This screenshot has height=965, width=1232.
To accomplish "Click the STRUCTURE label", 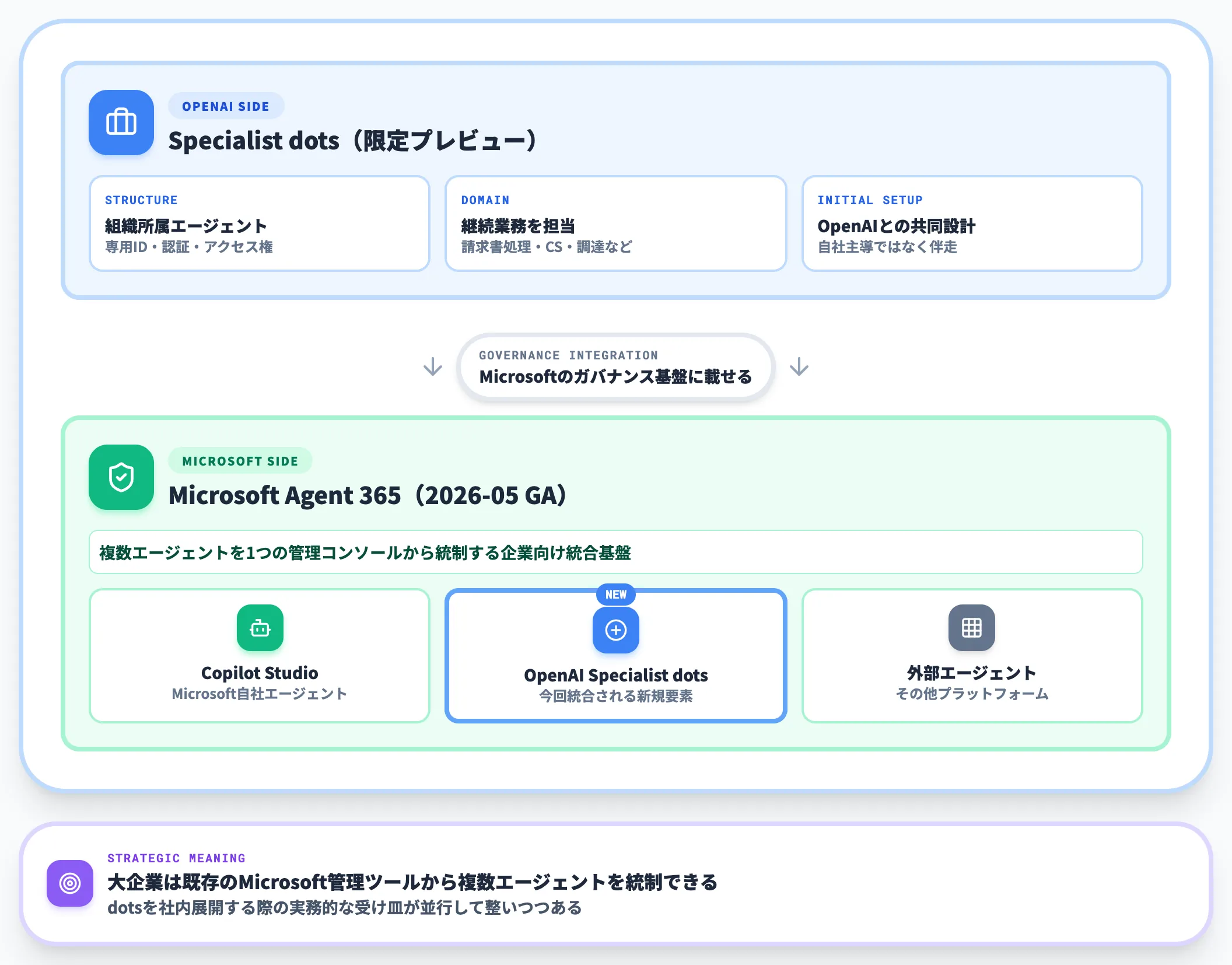I will coord(141,200).
